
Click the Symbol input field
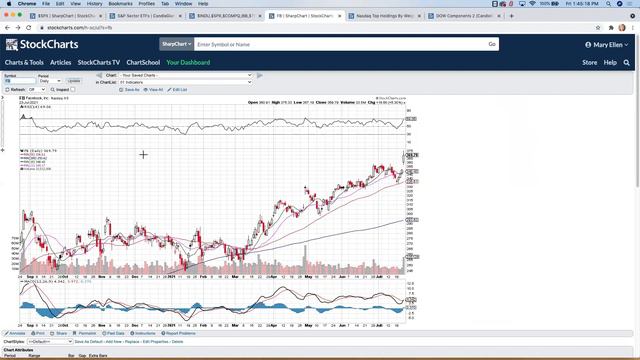(20, 81)
